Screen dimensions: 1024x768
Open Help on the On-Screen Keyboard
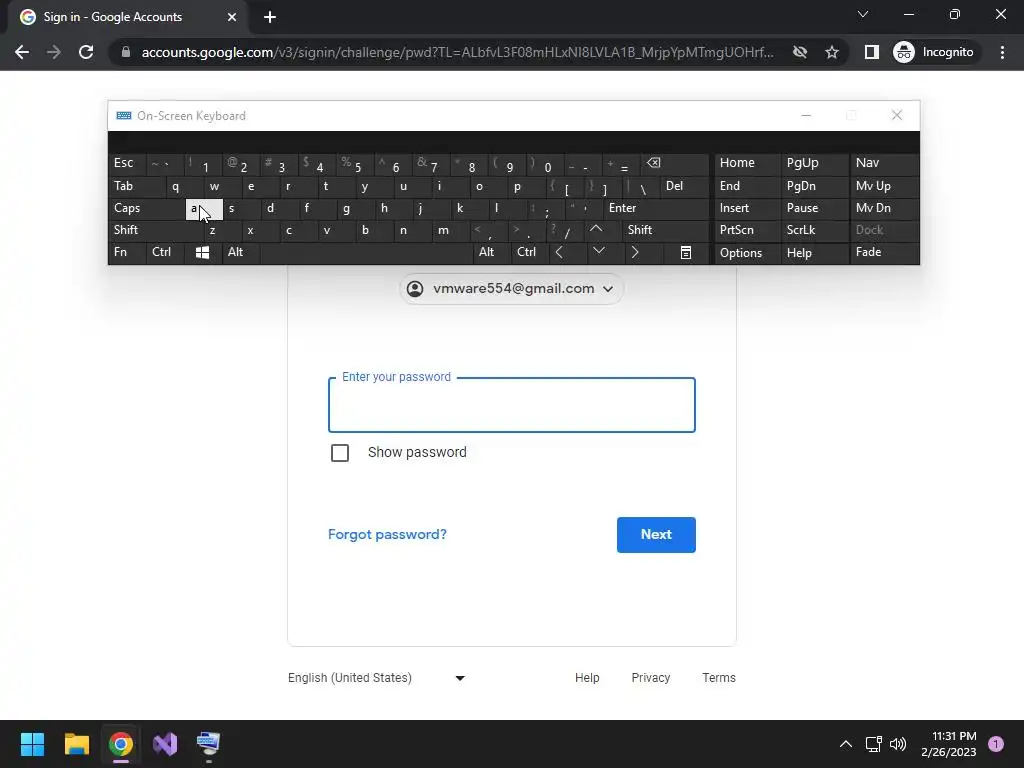(814, 253)
